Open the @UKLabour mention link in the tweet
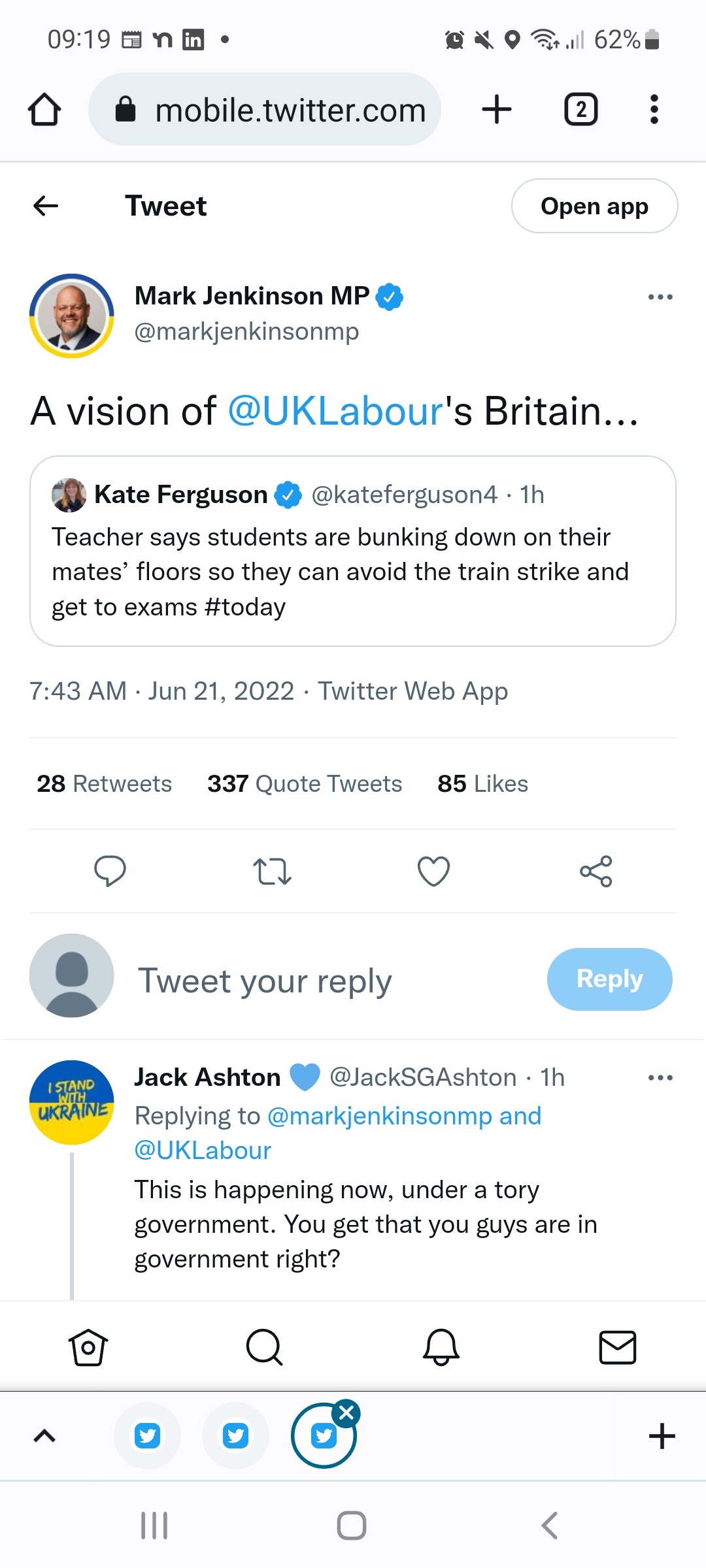706x1568 pixels. click(x=335, y=412)
